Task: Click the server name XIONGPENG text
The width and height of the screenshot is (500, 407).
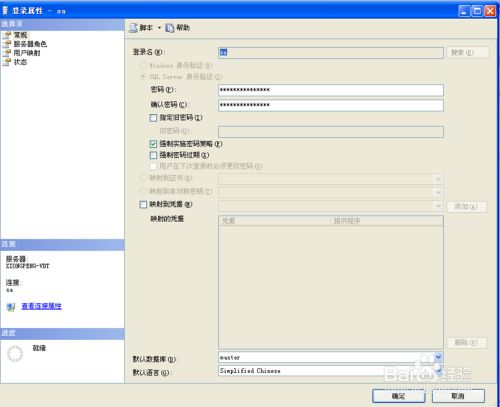Action: pyautogui.click(x=28, y=266)
